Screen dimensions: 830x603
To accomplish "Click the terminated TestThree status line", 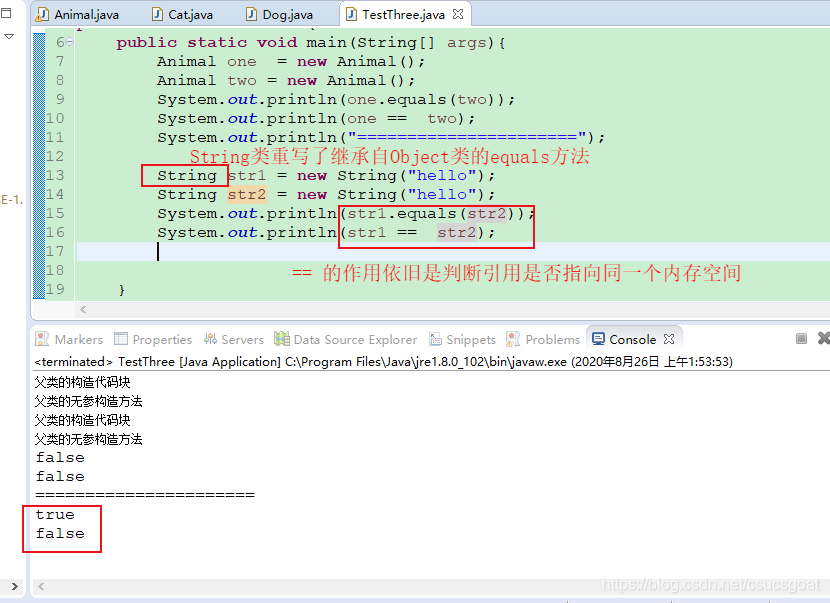I will (x=383, y=362).
